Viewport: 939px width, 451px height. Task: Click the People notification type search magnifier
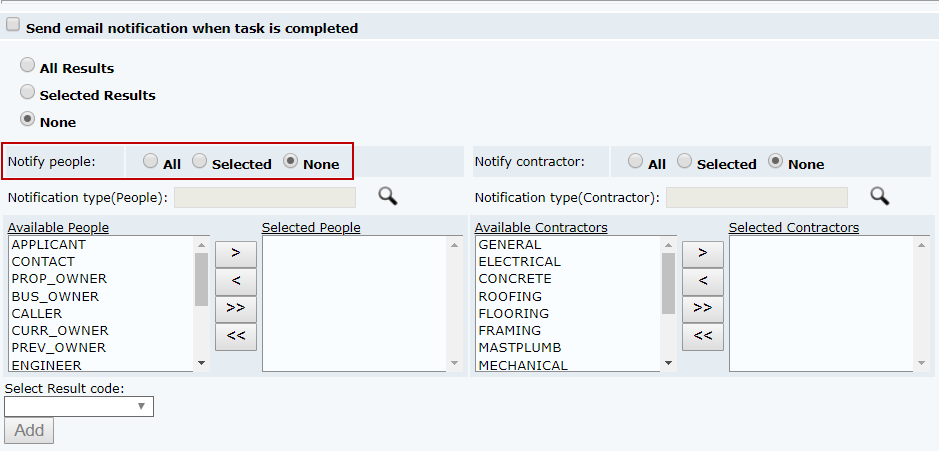(387, 196)
